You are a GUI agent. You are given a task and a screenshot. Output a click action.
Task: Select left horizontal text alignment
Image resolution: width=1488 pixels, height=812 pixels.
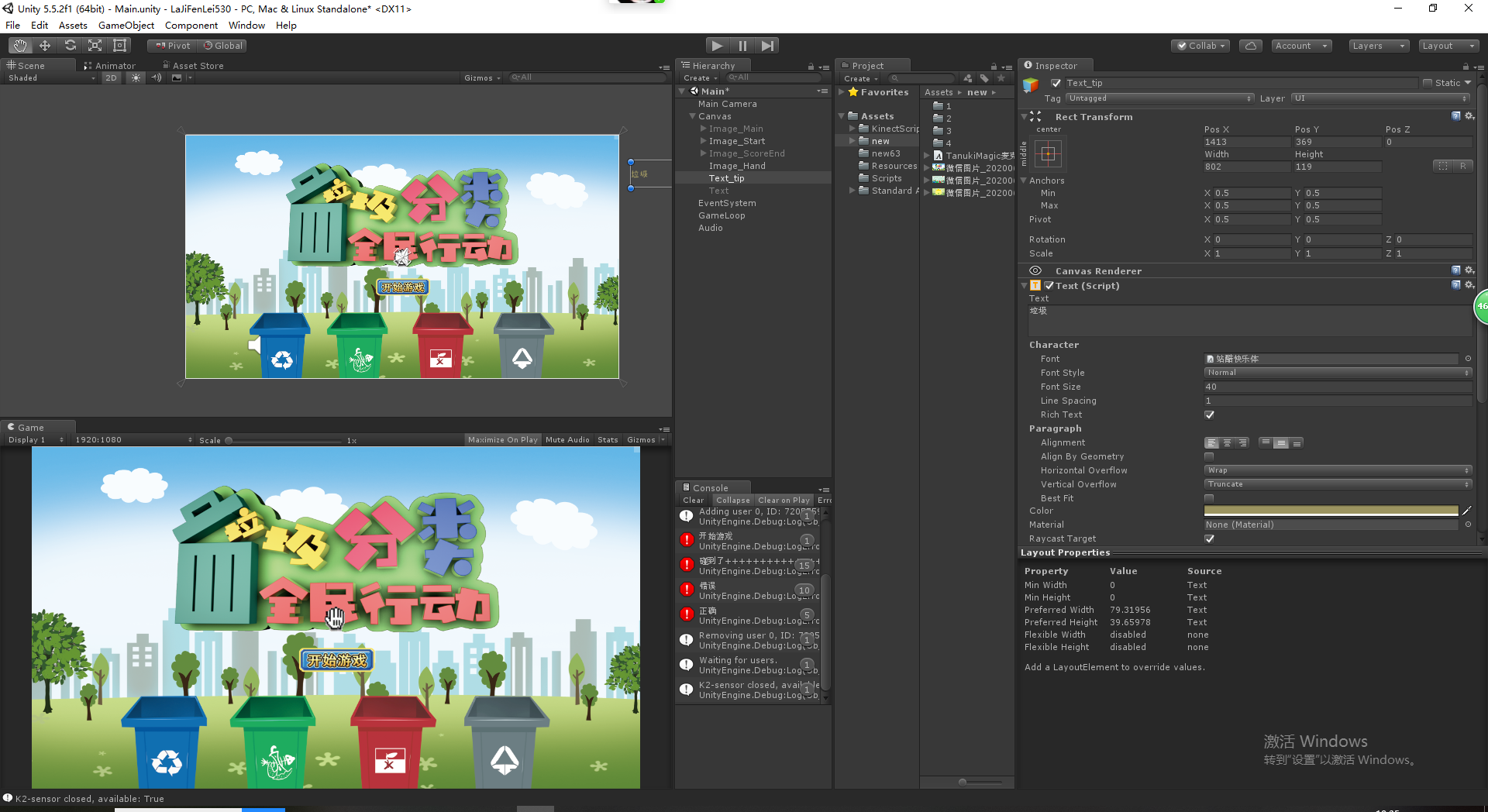coord(1211,443)
